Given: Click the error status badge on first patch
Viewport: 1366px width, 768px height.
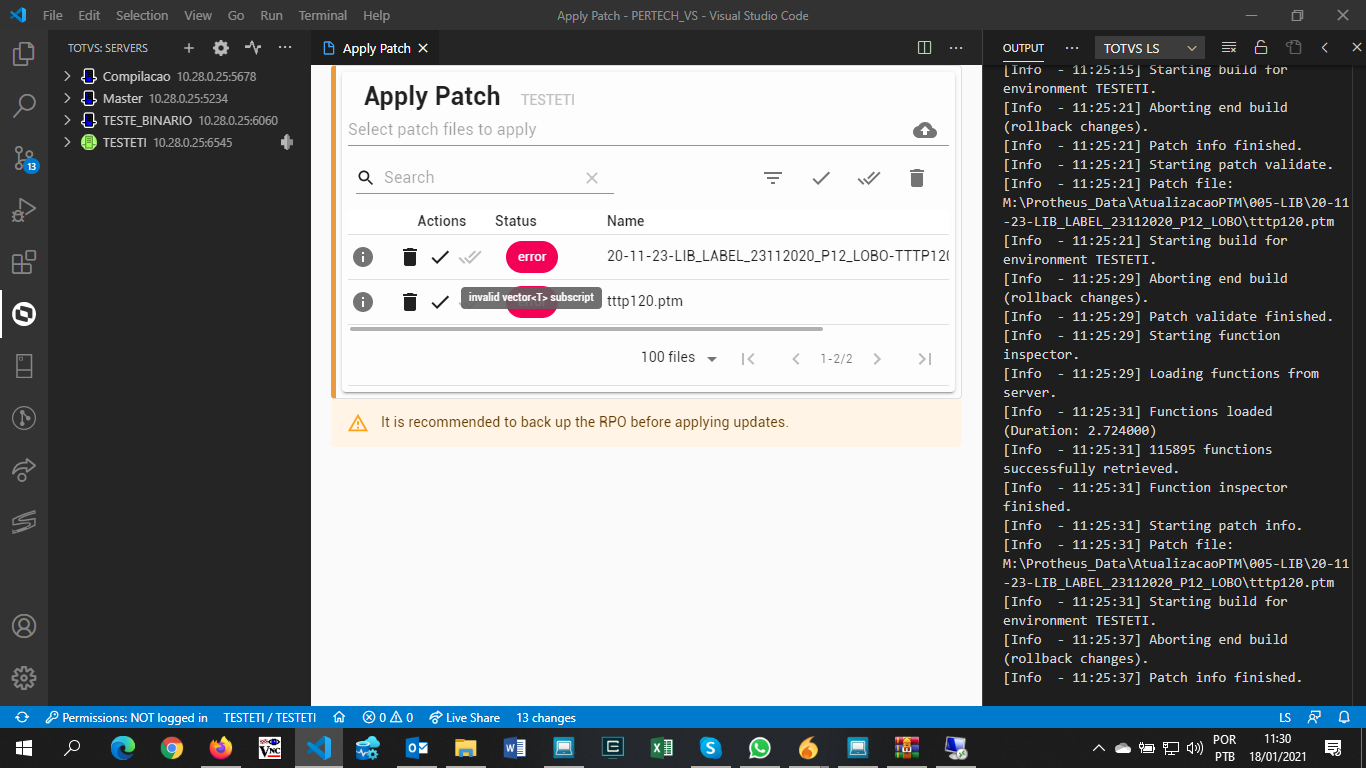Looking at the screenshot, I should click(x=532, y=257).
